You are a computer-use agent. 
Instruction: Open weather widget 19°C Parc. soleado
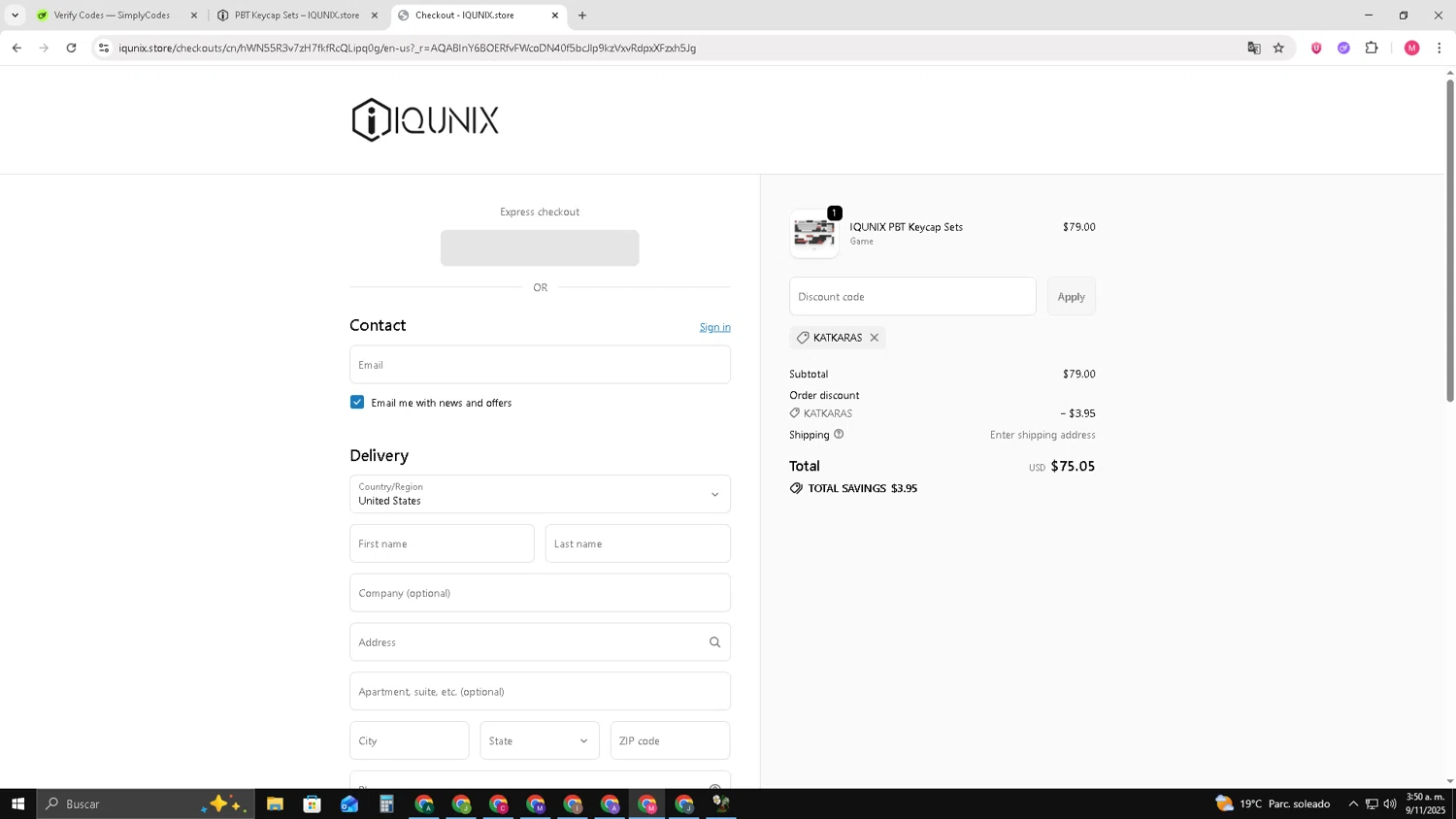tap(1273, 803)
